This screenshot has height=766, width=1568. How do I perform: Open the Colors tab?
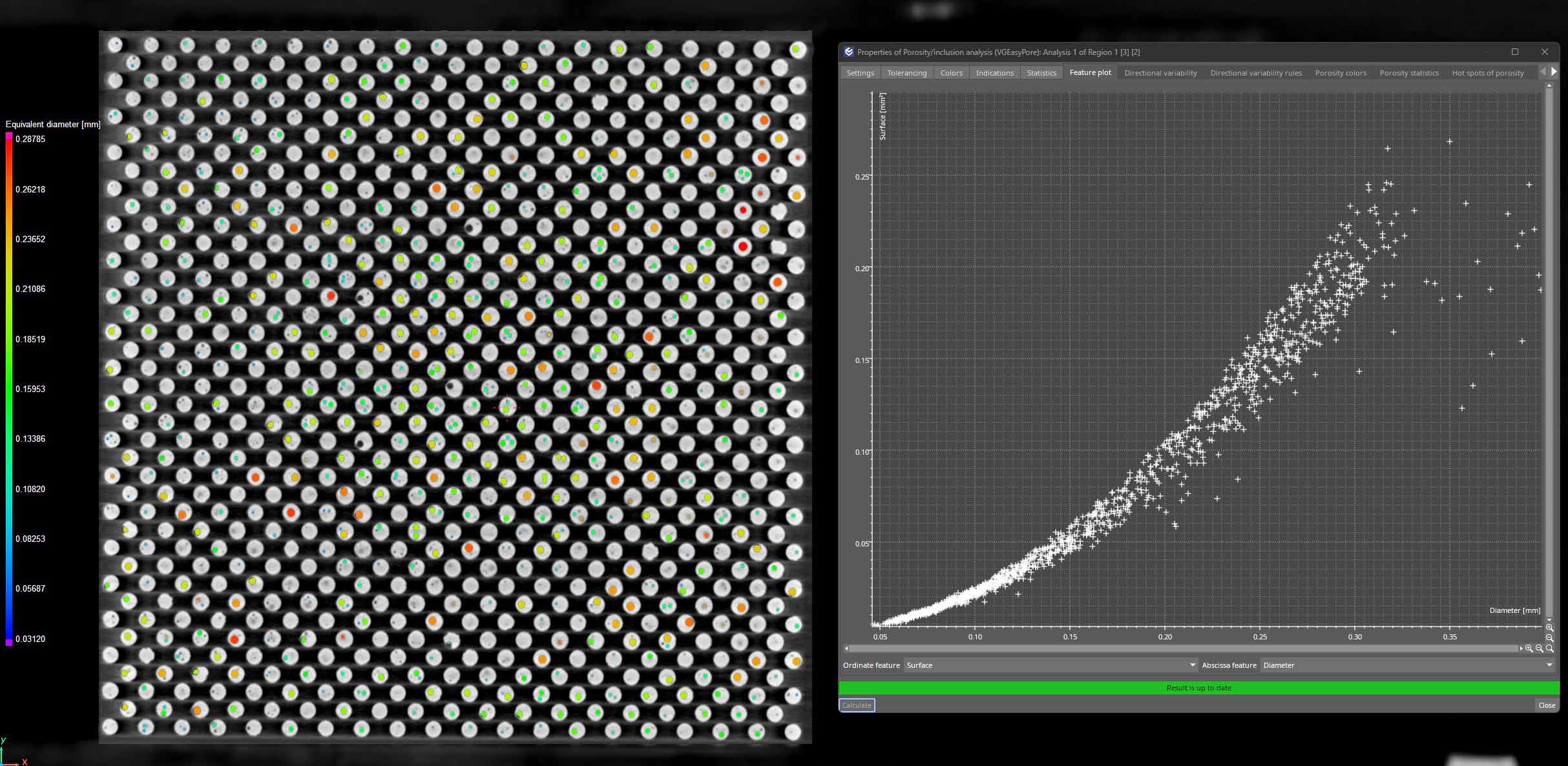click(x=952, y=73)
